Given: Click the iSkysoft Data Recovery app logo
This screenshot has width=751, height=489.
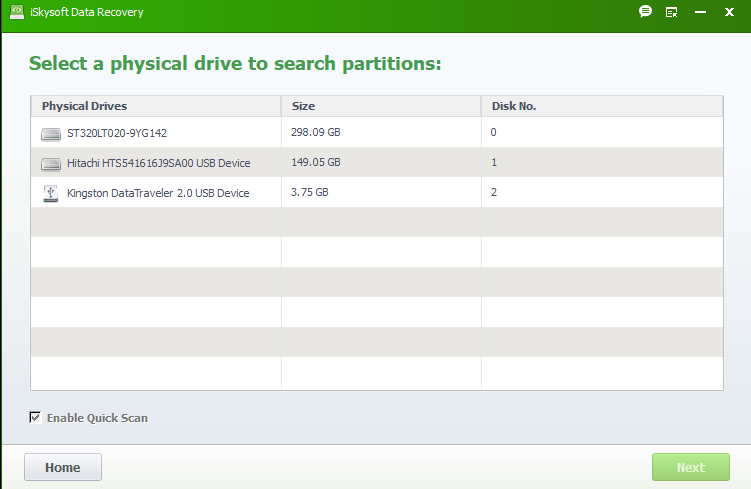Looking at the screenshot, I should pyautogui.click(x=17, y=12).
